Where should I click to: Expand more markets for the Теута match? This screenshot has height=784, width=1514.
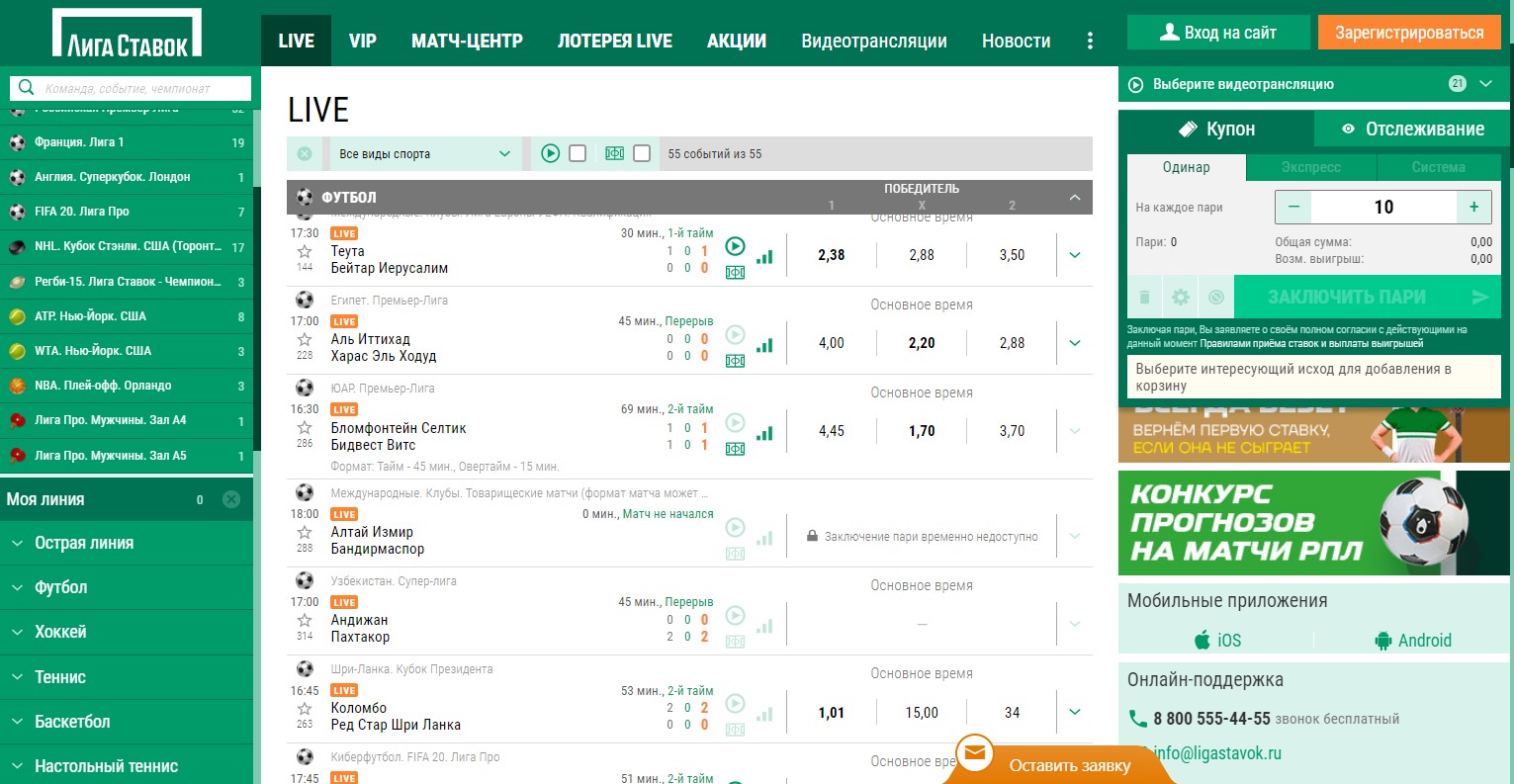[1075, 255]
